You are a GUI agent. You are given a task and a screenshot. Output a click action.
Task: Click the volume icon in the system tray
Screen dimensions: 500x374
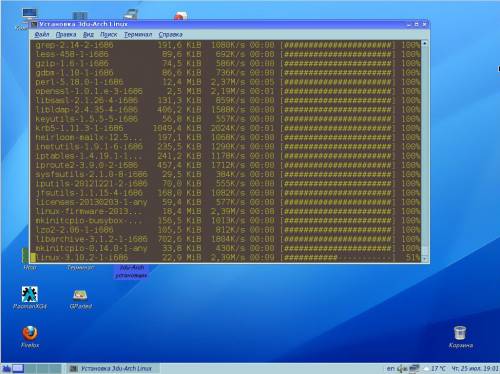click(403, 369)
